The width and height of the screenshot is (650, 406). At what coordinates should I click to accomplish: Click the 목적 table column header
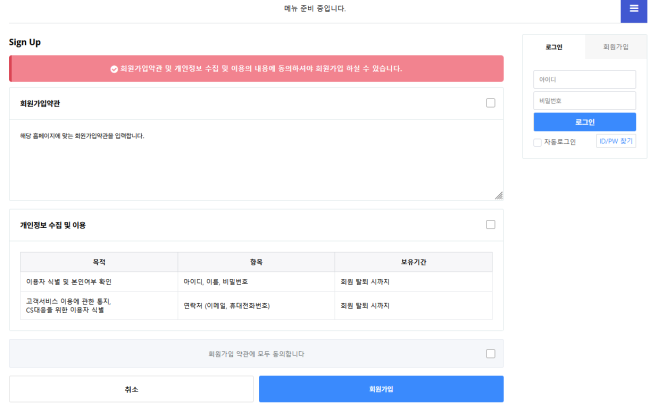pyautogui.click(x=99, y=262)
